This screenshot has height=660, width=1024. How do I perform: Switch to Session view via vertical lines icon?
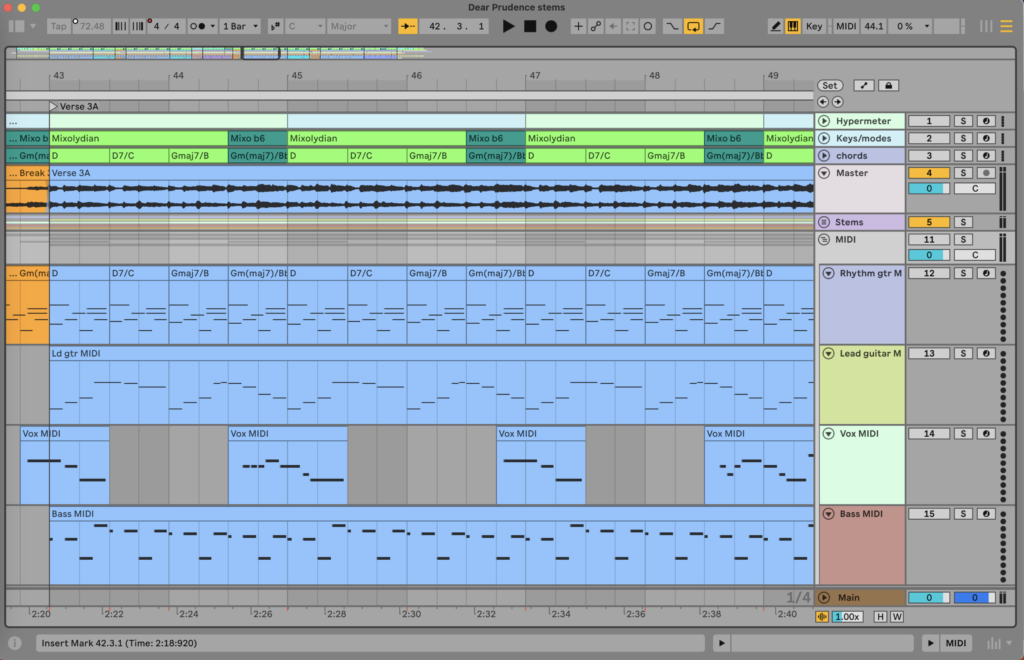point(986,26)
